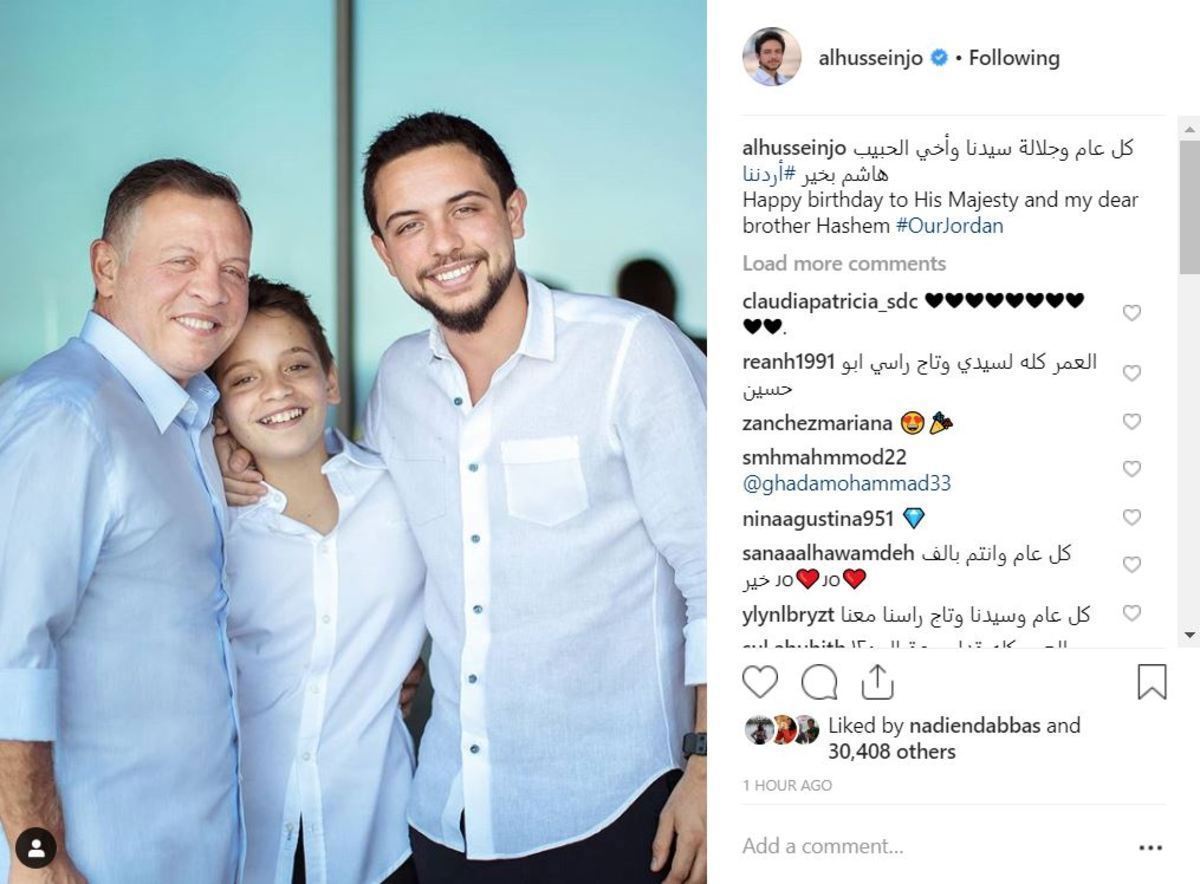Like claudiapatricia_sdc's comment

click(x=1131, y=313)
